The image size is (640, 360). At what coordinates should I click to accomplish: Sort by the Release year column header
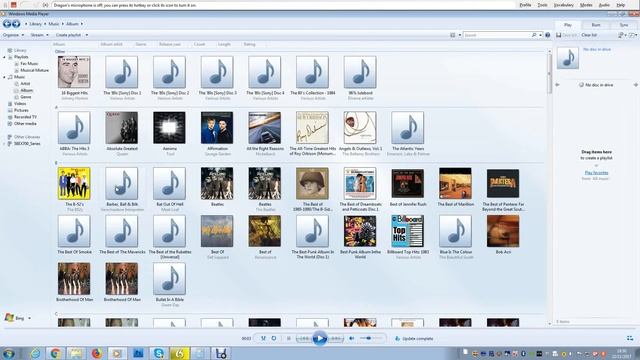(170, 44)
